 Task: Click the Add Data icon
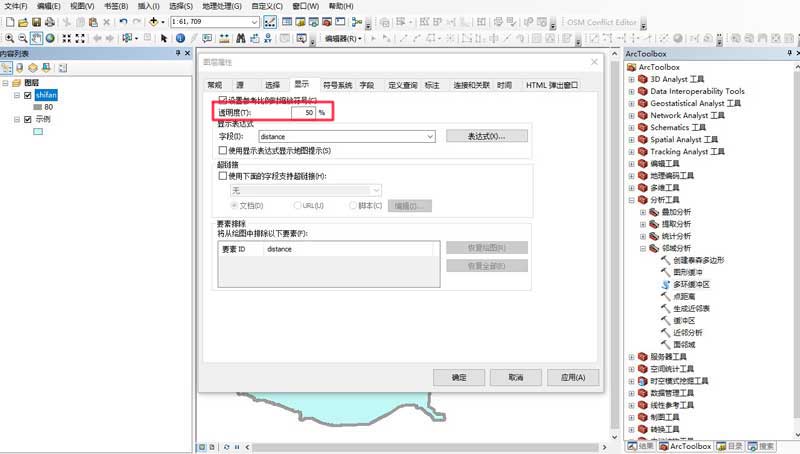(153, 22)
